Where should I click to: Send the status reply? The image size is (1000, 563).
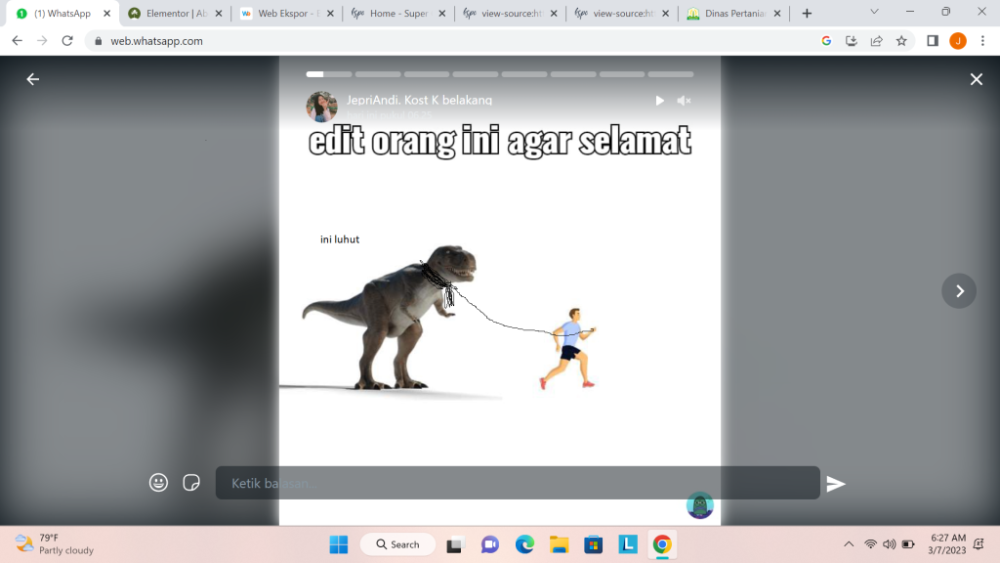(836, 484)
